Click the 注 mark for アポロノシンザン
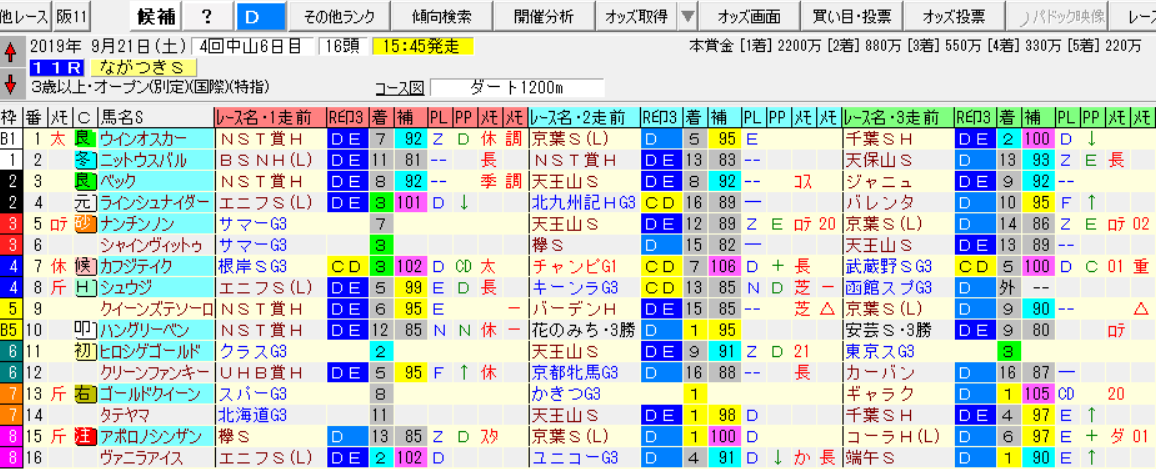This screenshot has height=469, width=1156. coord(84,438)
